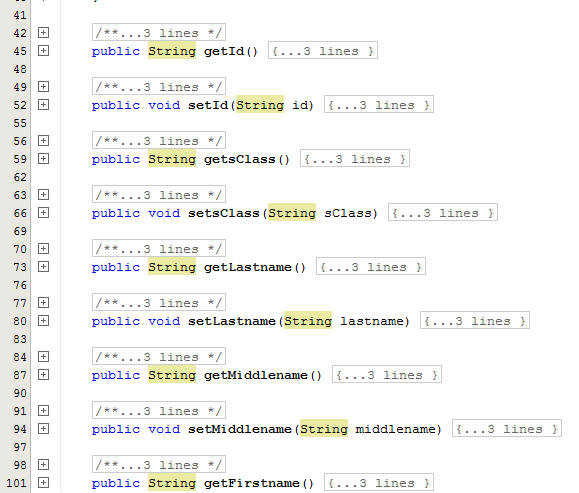Expand the setMiddlename method fold at line 94
Screen dimensions: 579x493
[43, 429]
